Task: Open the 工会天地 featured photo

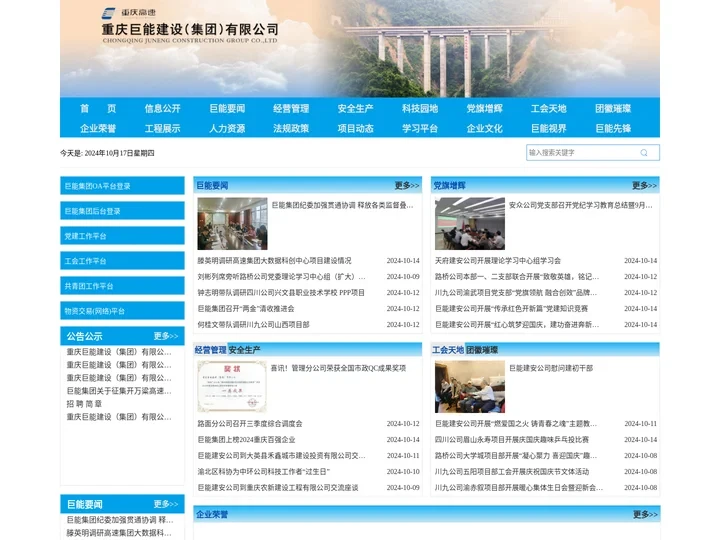Action: click(x=469, y=386)
